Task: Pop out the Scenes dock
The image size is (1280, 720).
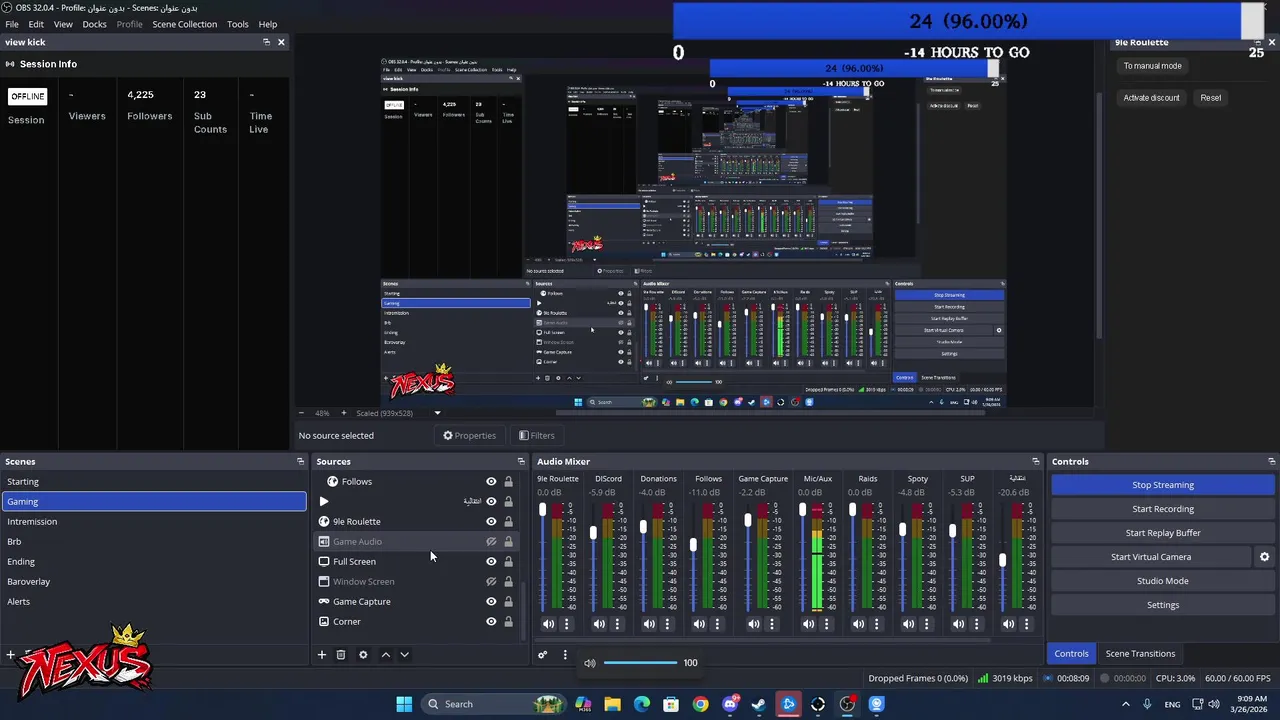Action: click(x=300, y=462)
